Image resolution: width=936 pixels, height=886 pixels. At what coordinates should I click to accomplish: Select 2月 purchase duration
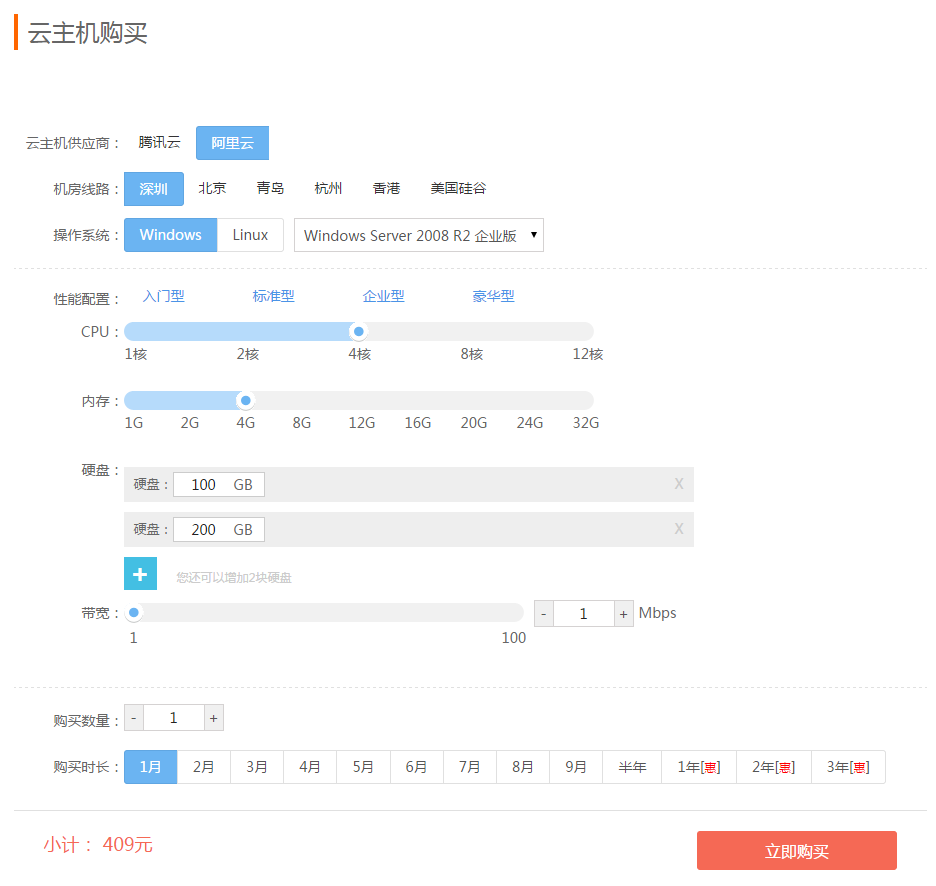coord(204,767)
